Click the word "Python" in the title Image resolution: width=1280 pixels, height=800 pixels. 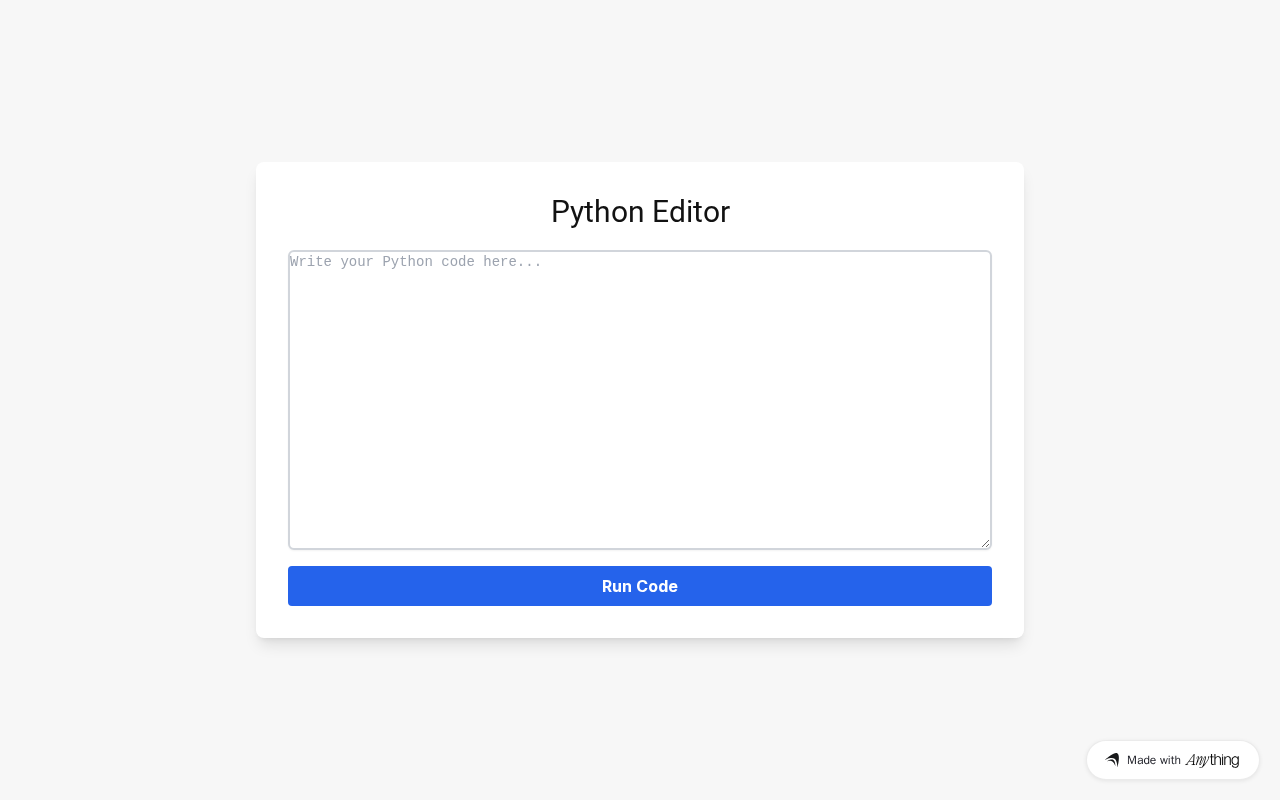597,212
